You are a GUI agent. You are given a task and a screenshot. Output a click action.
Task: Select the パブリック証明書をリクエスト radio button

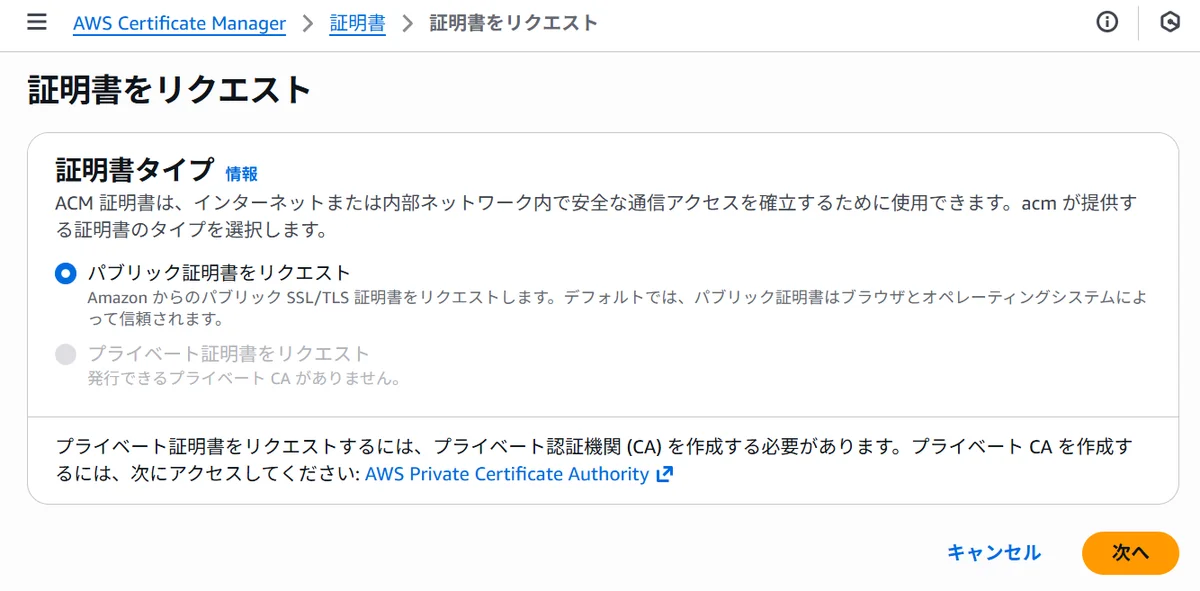click(x=65, y=273)
